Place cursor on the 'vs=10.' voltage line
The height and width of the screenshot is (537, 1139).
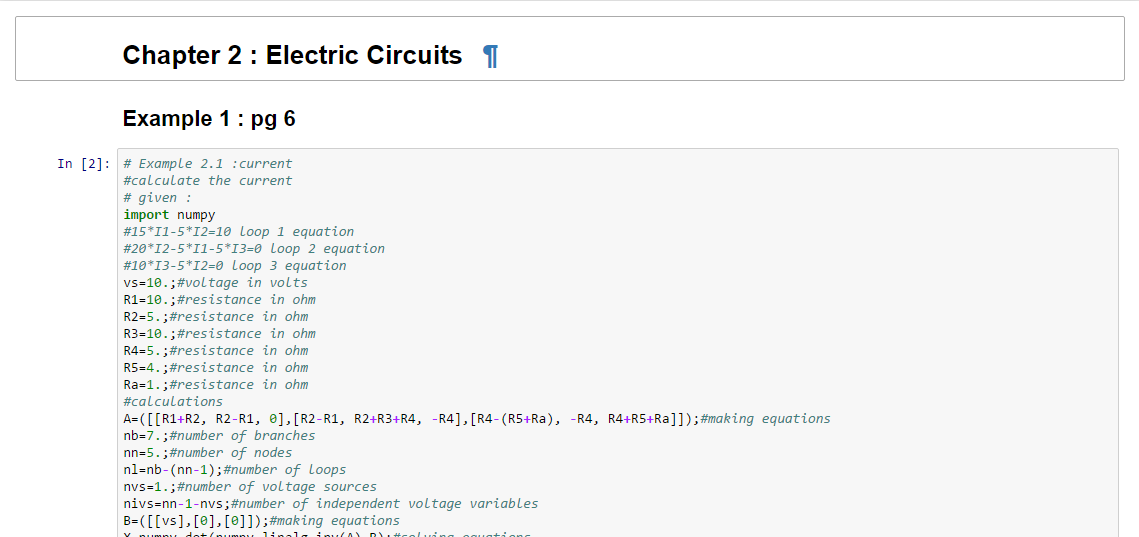215,283
